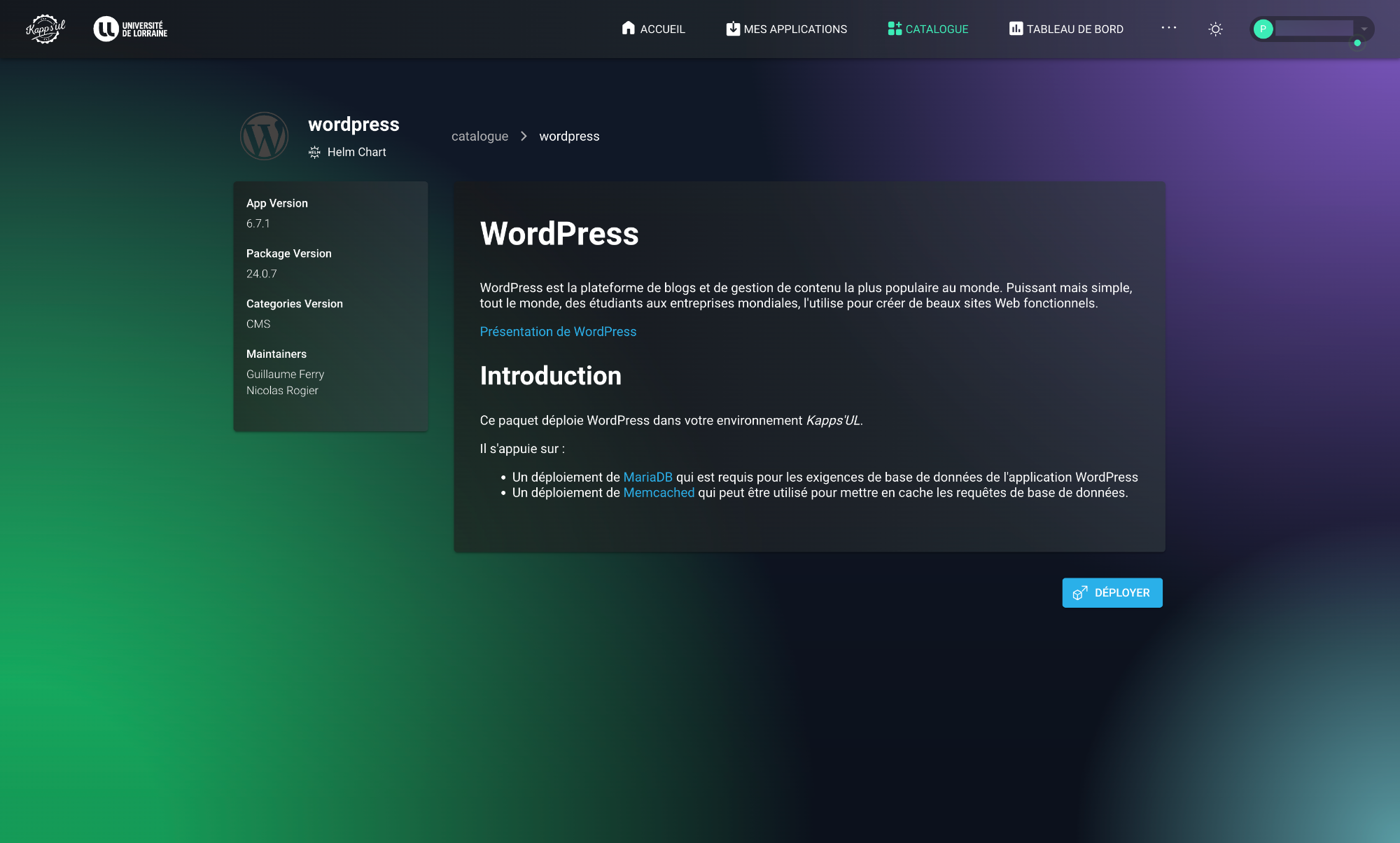Click the breadcrumb chevron separator
The width and height of the screenshot is (1400, 843).
[x=524, y=137]
